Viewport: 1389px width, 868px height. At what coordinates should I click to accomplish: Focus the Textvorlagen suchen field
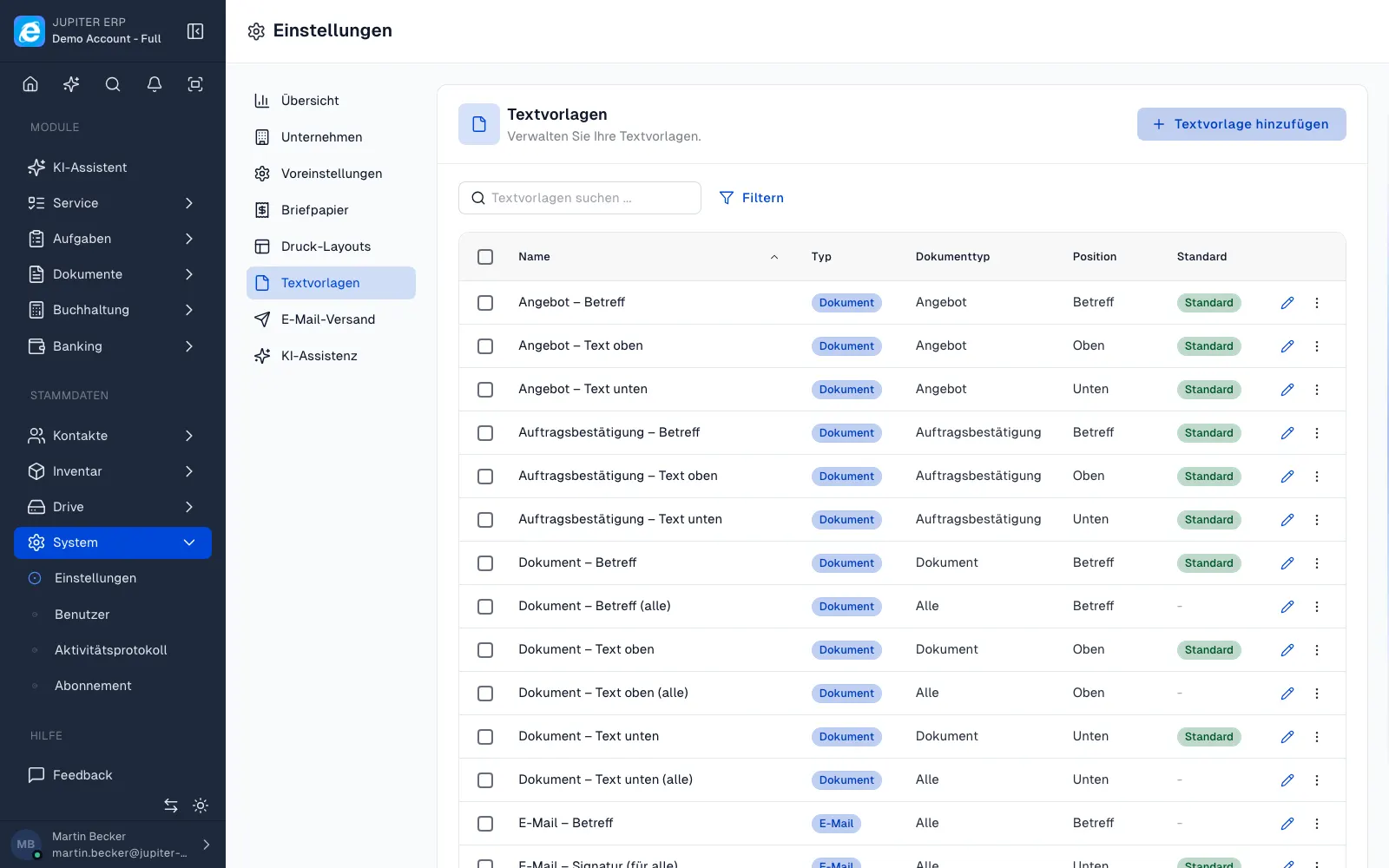point(580,198)
